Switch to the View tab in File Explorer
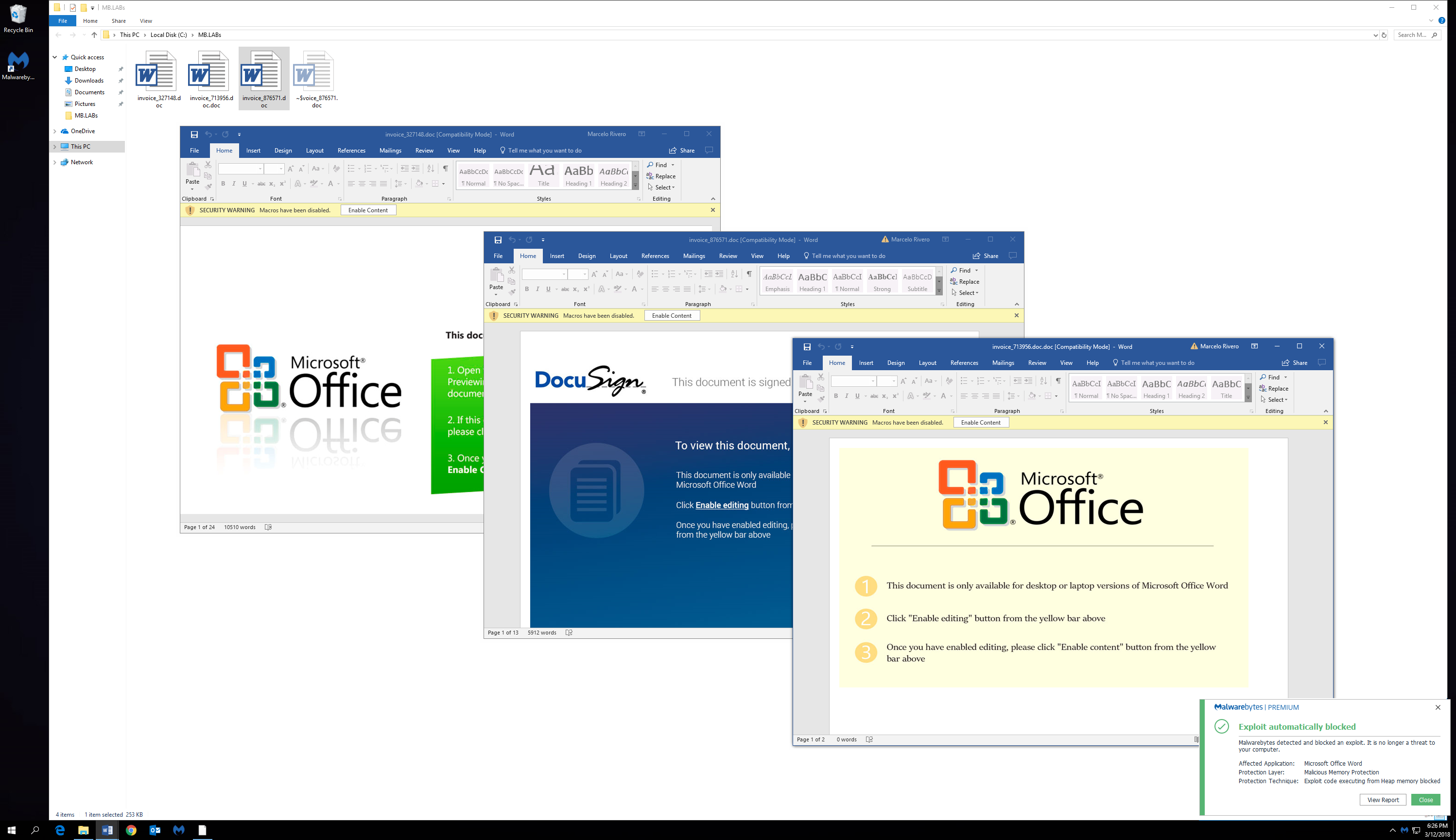 pyautogui.click(x=145, y=21)
